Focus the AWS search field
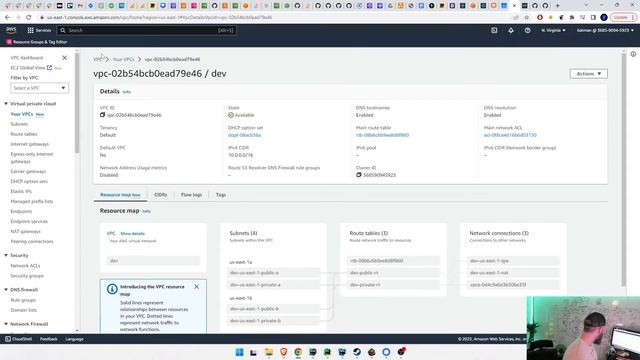640x360 pixels. click(x=146, y=30)
